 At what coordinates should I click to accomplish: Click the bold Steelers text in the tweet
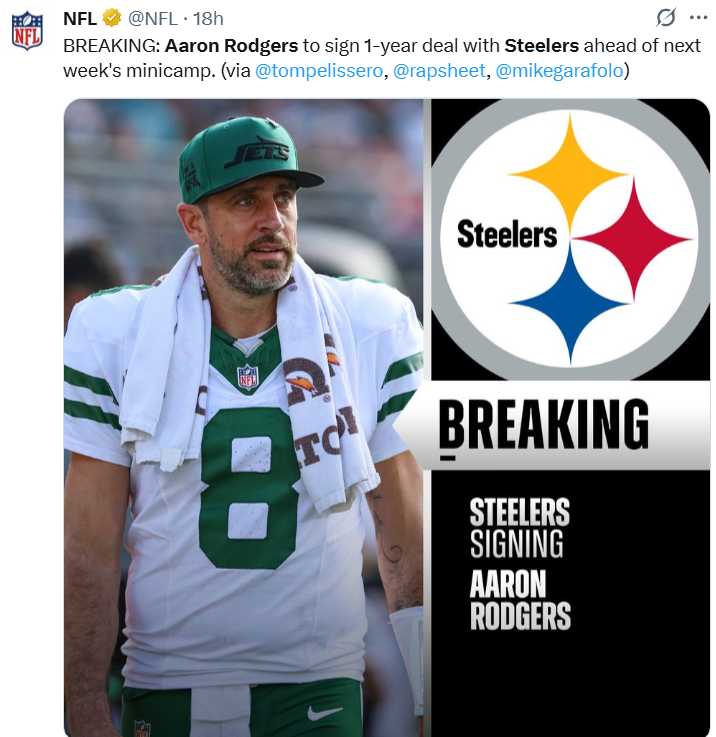(x=542, y=46)
